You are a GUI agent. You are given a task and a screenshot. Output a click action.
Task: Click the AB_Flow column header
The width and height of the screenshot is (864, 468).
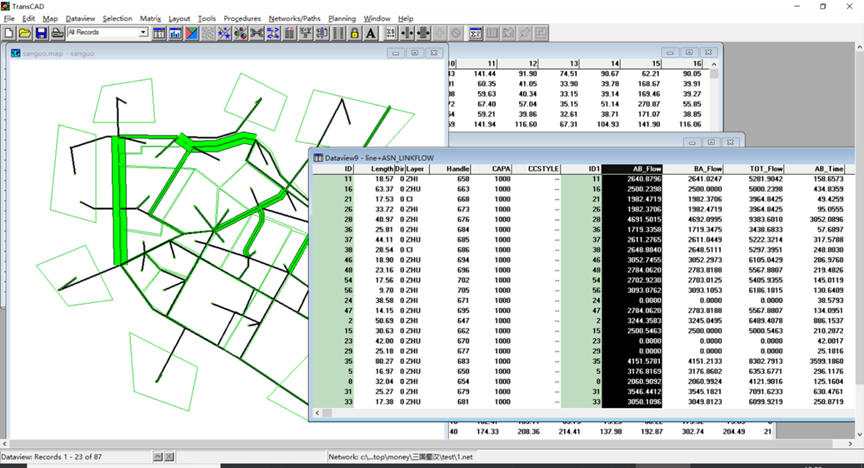point(632,169)
